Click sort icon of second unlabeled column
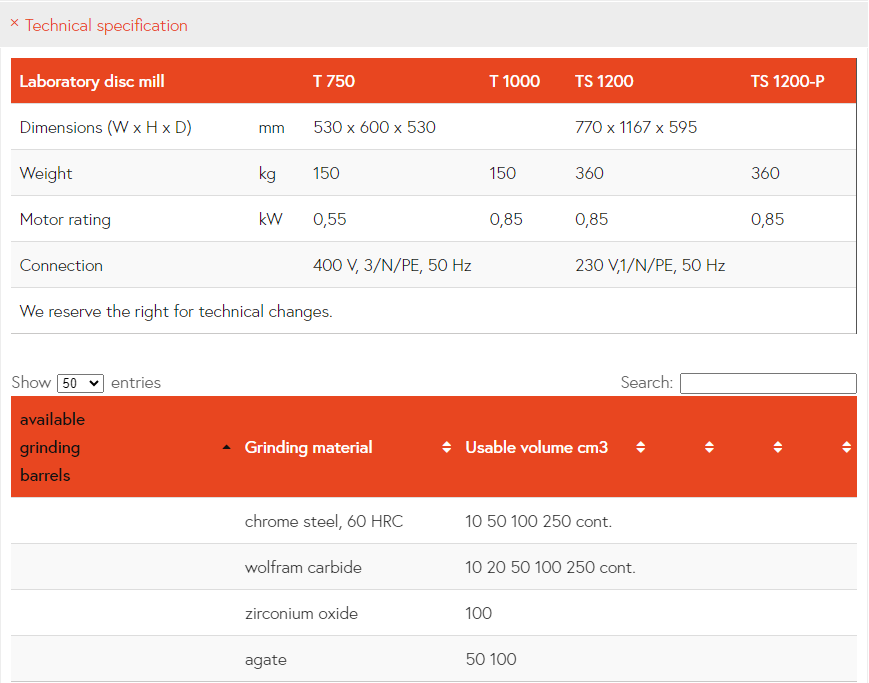The image size is (869, 683). point(777,447)
